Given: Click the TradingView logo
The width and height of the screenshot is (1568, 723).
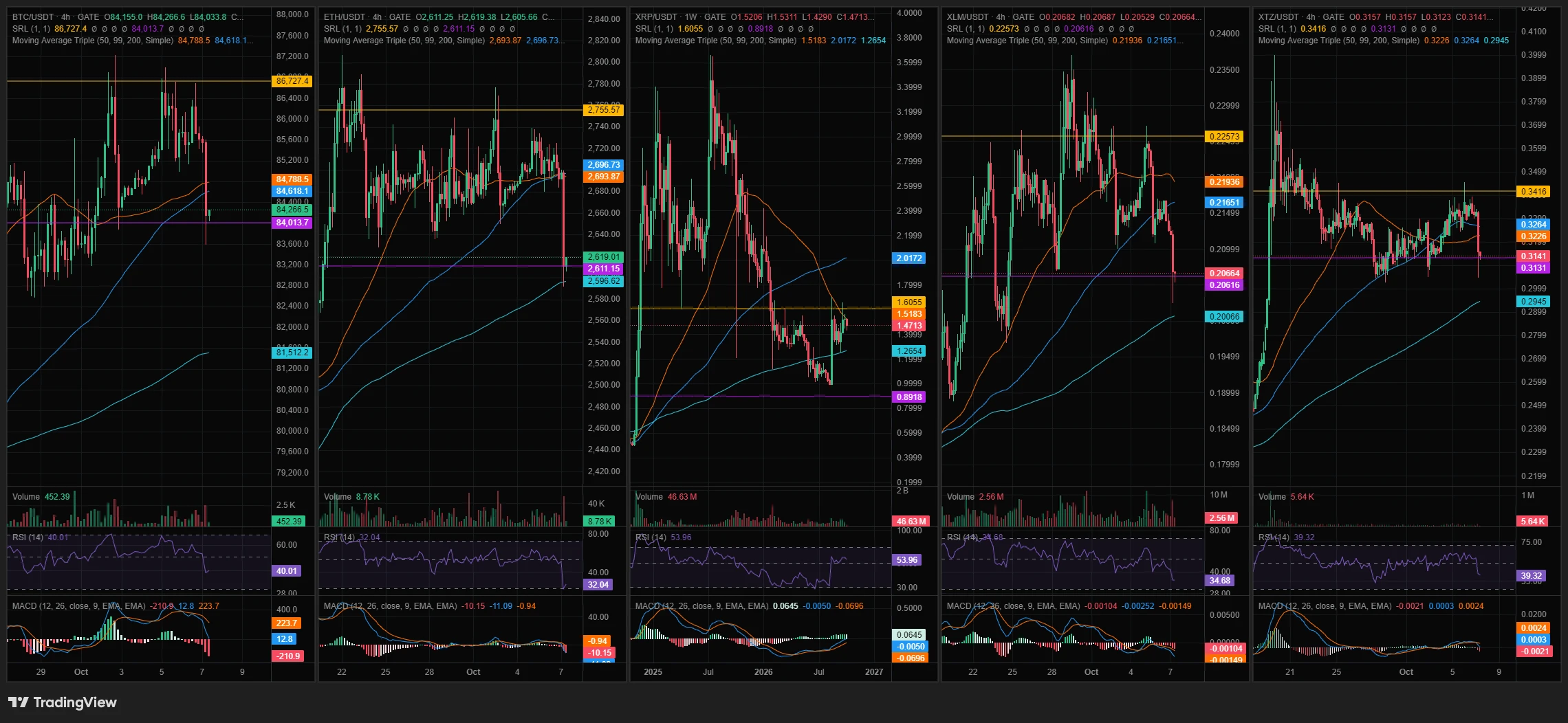Looking at the screenshot, I should click(x=63, y=702).
